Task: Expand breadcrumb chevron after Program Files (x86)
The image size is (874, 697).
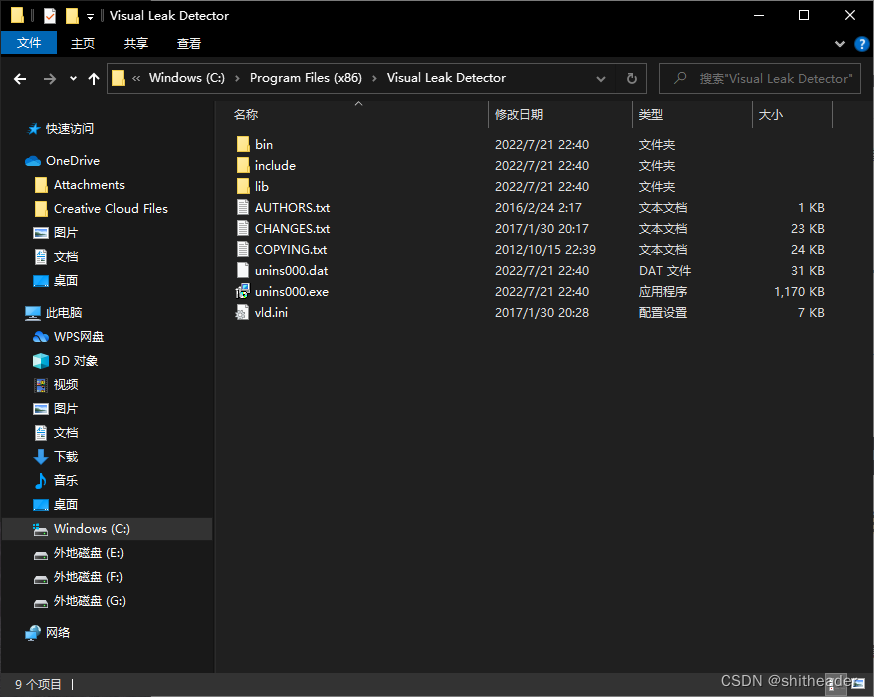Action: coord(374,79)
